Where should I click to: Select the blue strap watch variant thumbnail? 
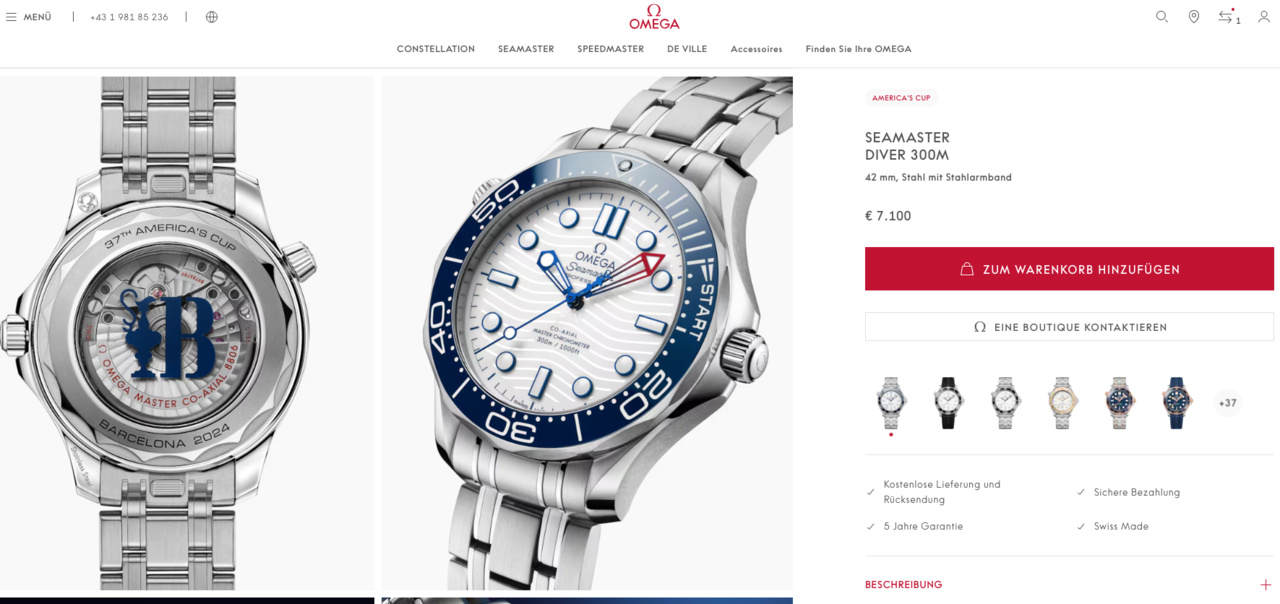click(1178, 403)
